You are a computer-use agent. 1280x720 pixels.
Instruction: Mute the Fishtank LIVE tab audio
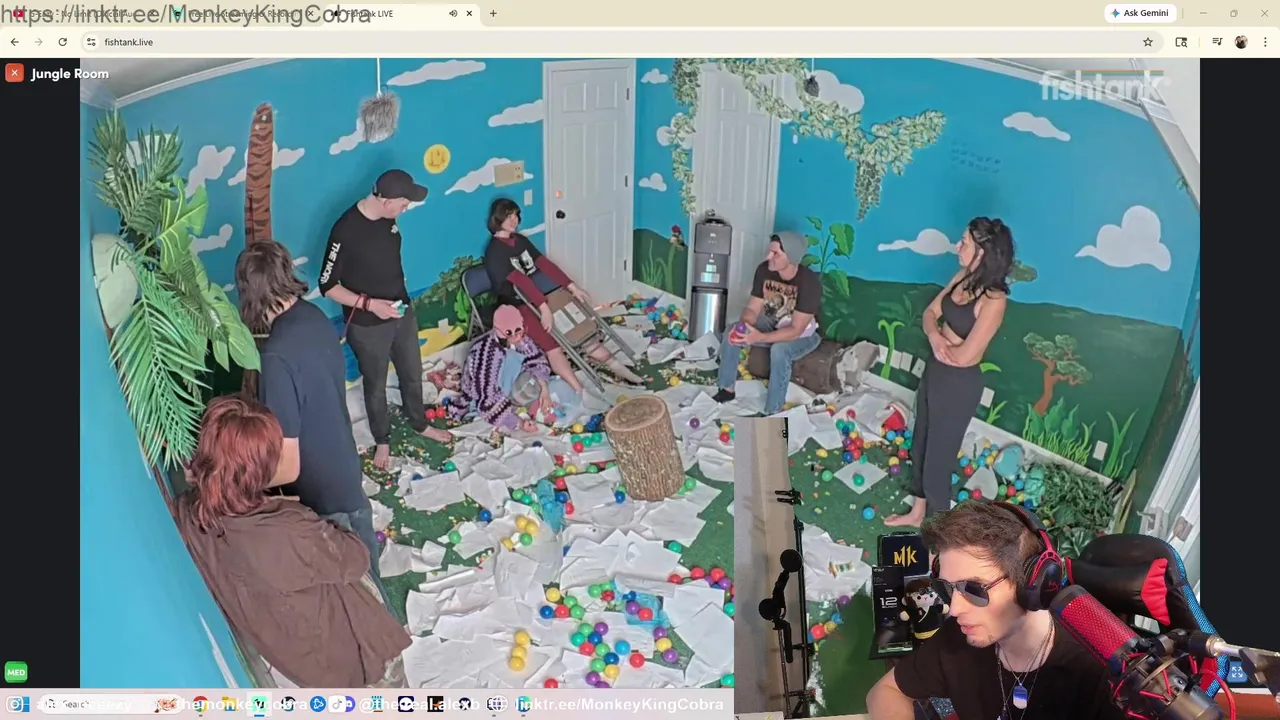[453, 13]
